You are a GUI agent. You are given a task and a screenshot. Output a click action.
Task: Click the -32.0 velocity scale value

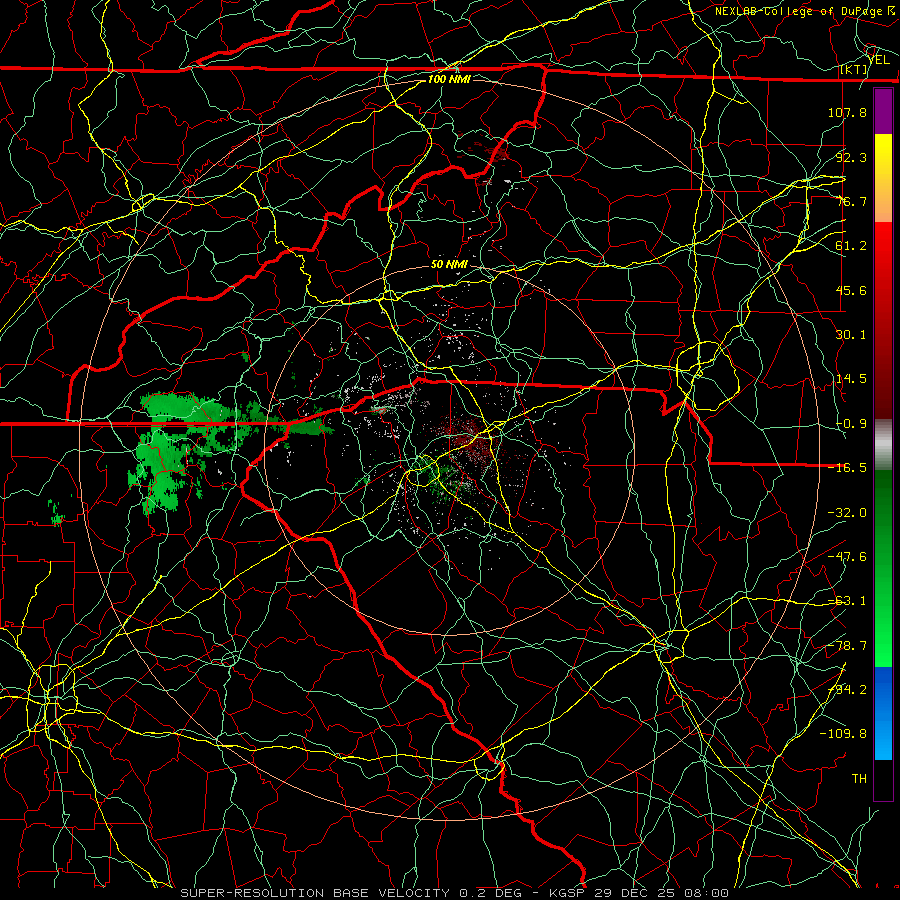click(847, 513)
